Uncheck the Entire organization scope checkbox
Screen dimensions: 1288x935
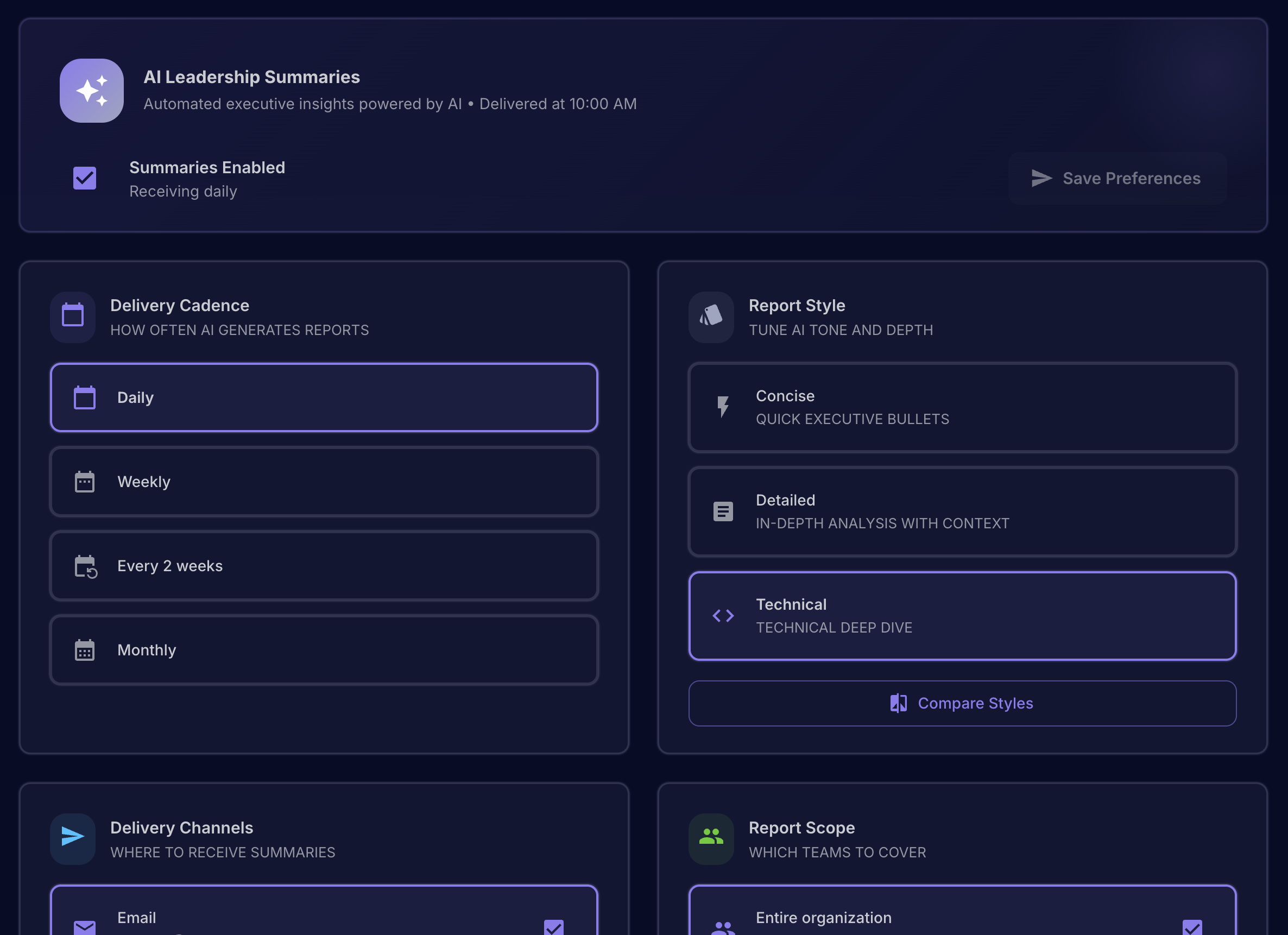tap(1191, 927)
